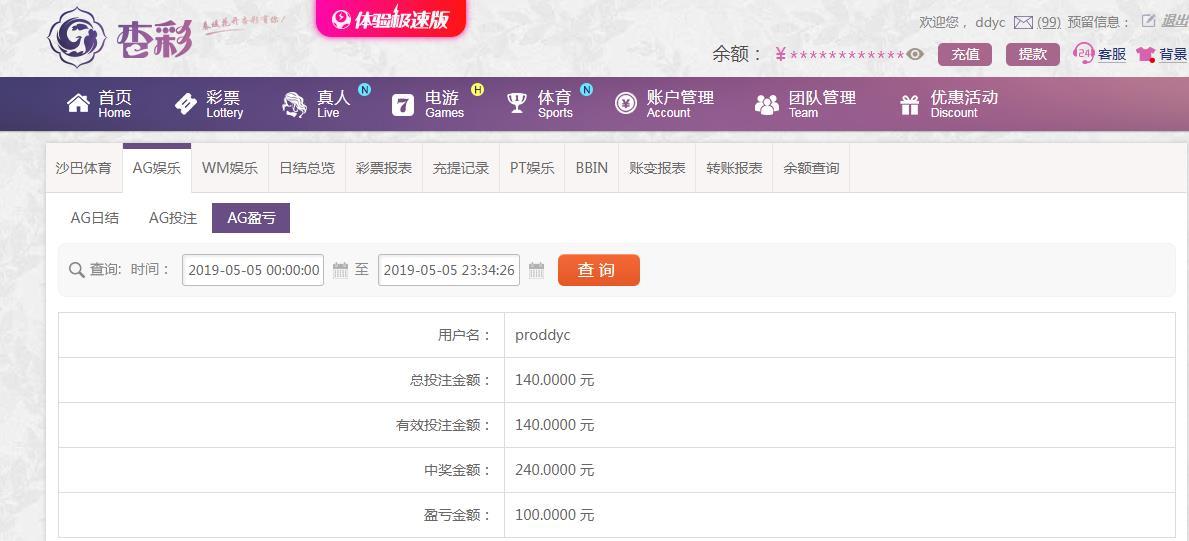Open the (99) messages link

[x=1049, y=22]
